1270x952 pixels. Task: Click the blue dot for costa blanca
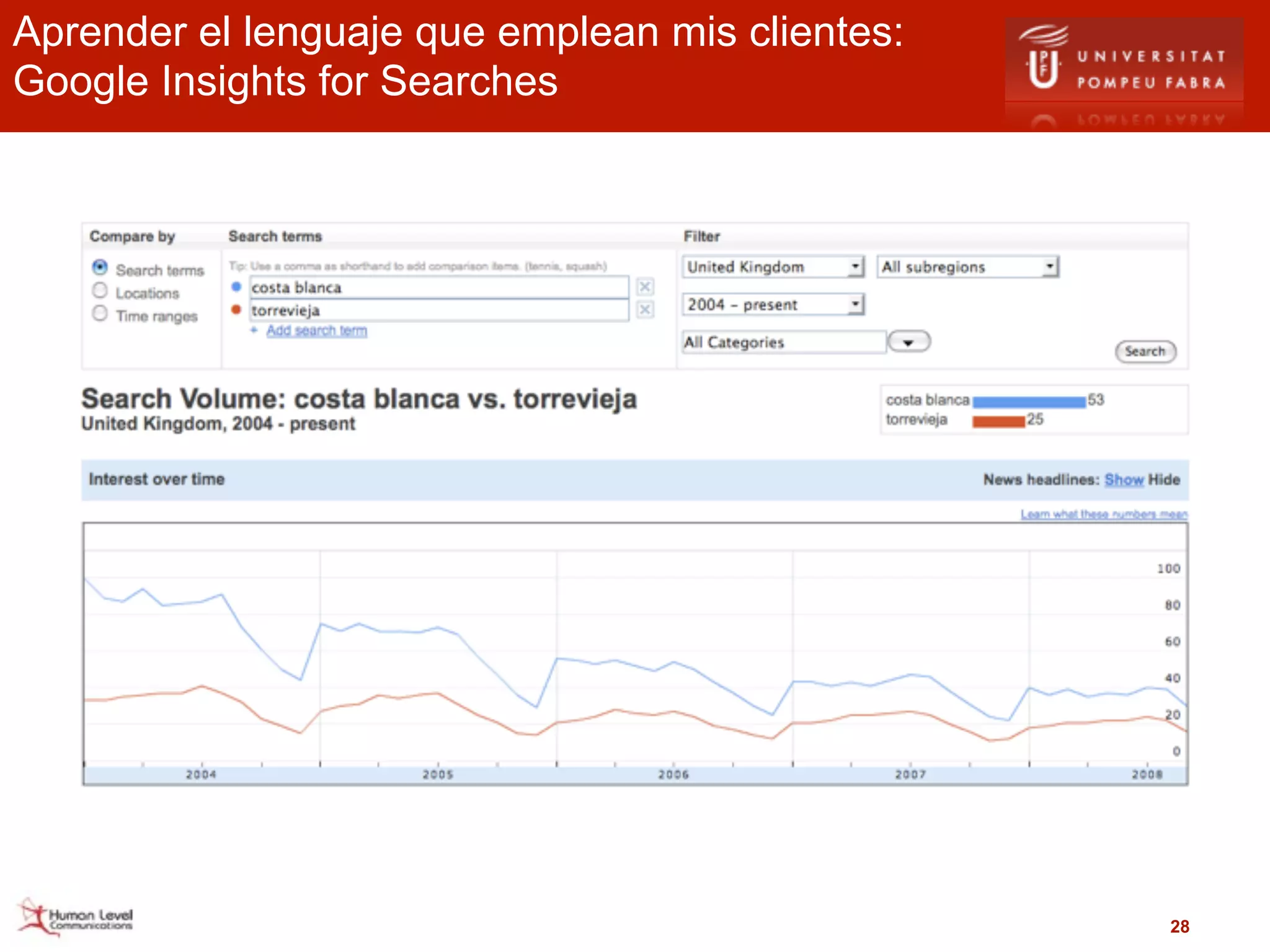[236, 286]
